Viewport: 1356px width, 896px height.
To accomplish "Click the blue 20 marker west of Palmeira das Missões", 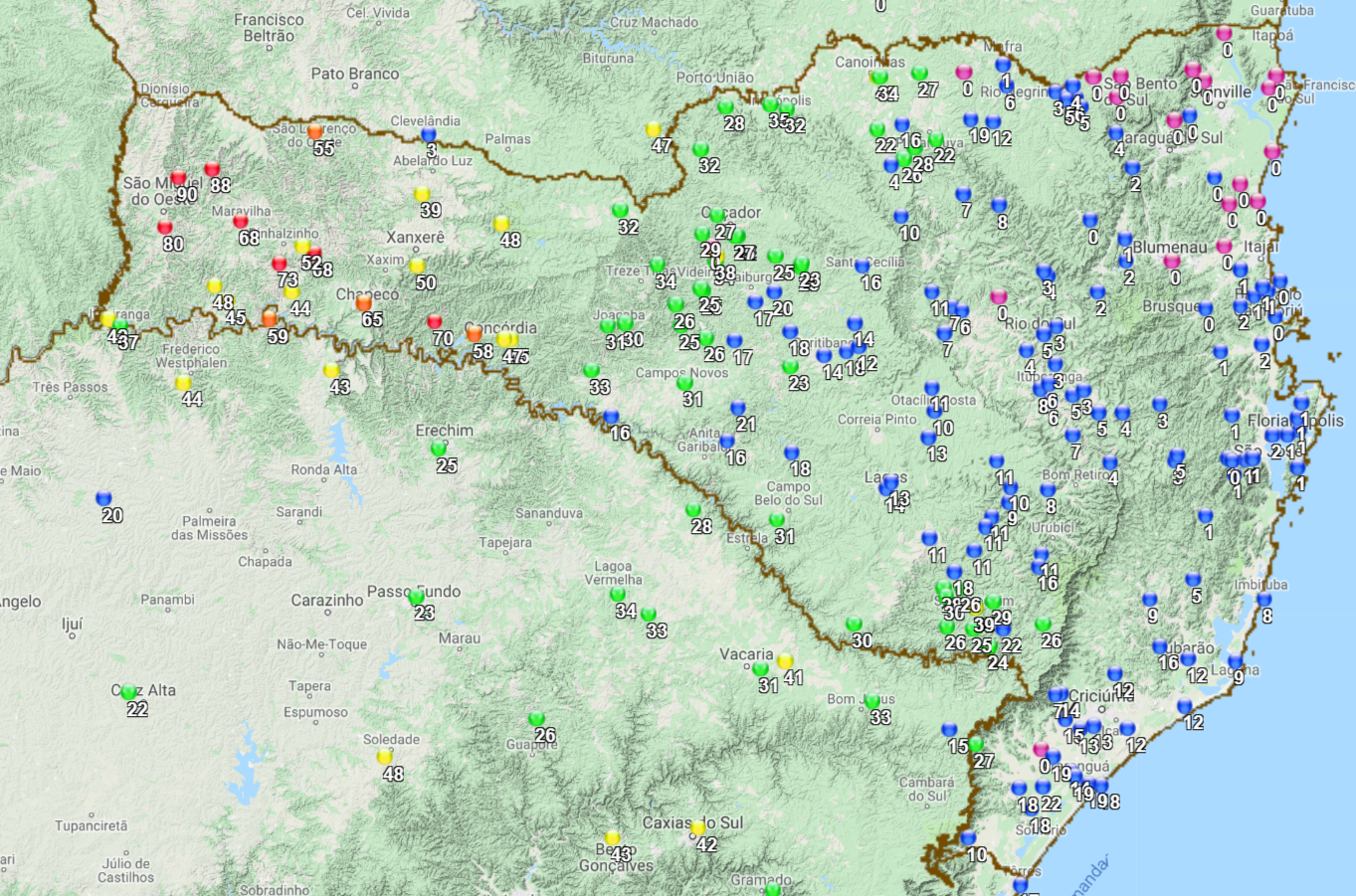I will (x=103, y=499).
